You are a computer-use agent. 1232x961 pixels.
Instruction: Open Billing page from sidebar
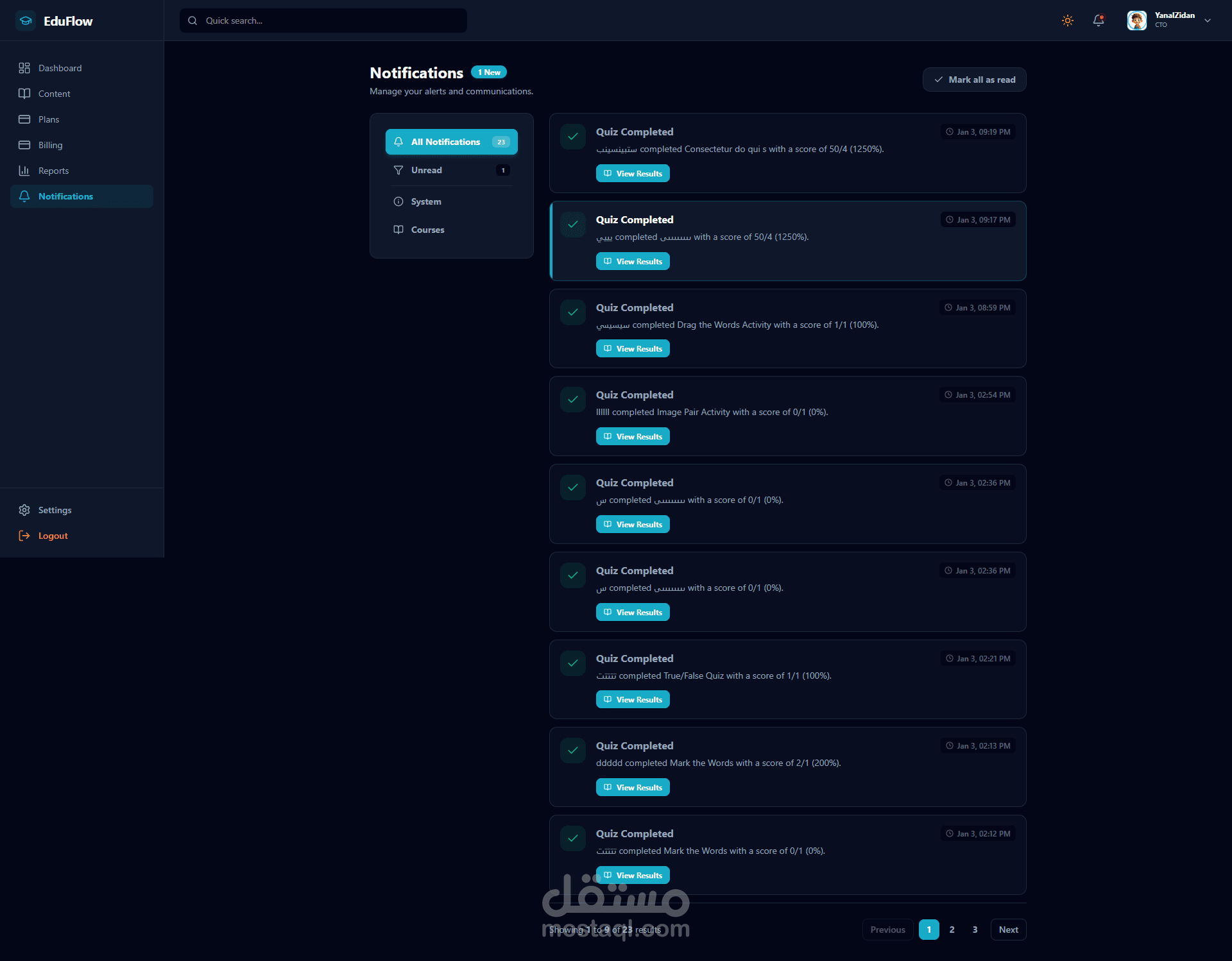(50, 145)
